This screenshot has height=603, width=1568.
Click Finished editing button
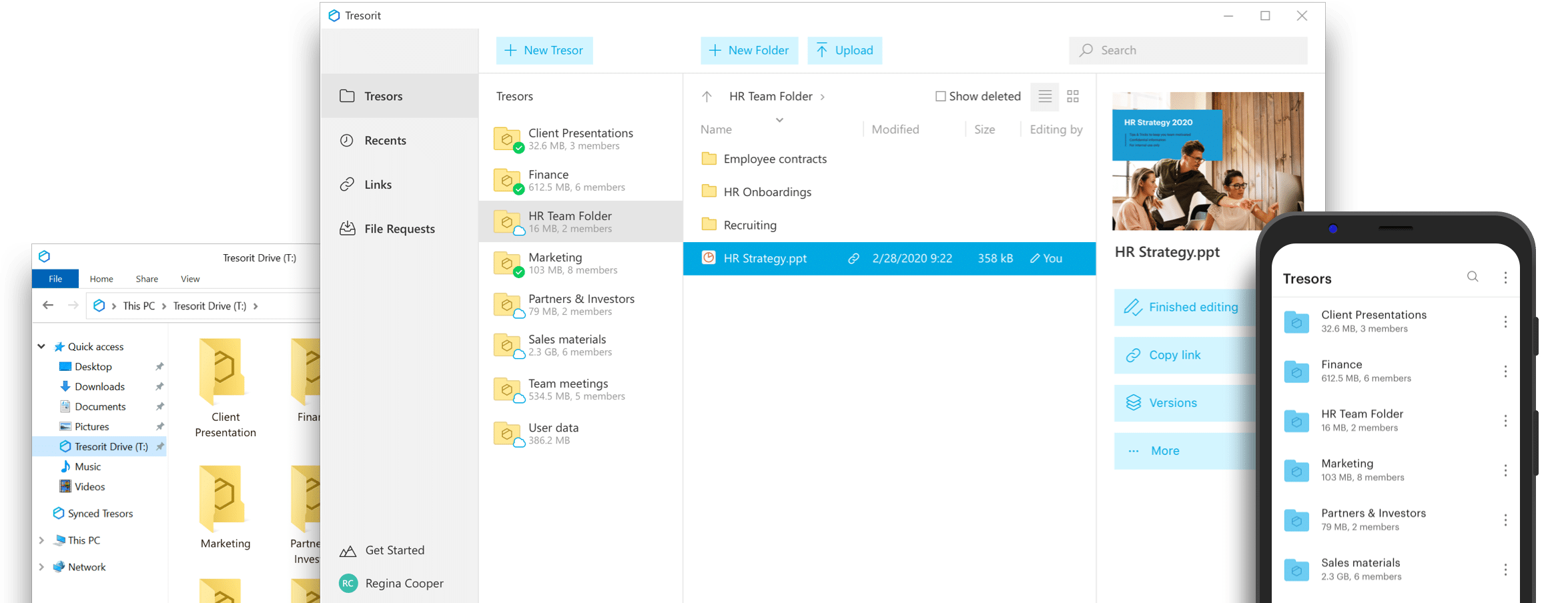(1185, 308)
